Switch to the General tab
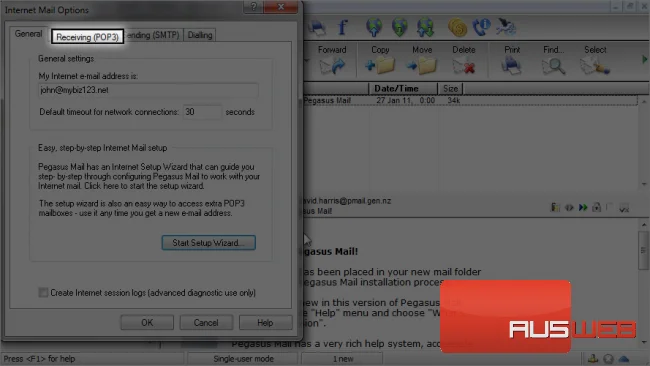 point(28,34)
